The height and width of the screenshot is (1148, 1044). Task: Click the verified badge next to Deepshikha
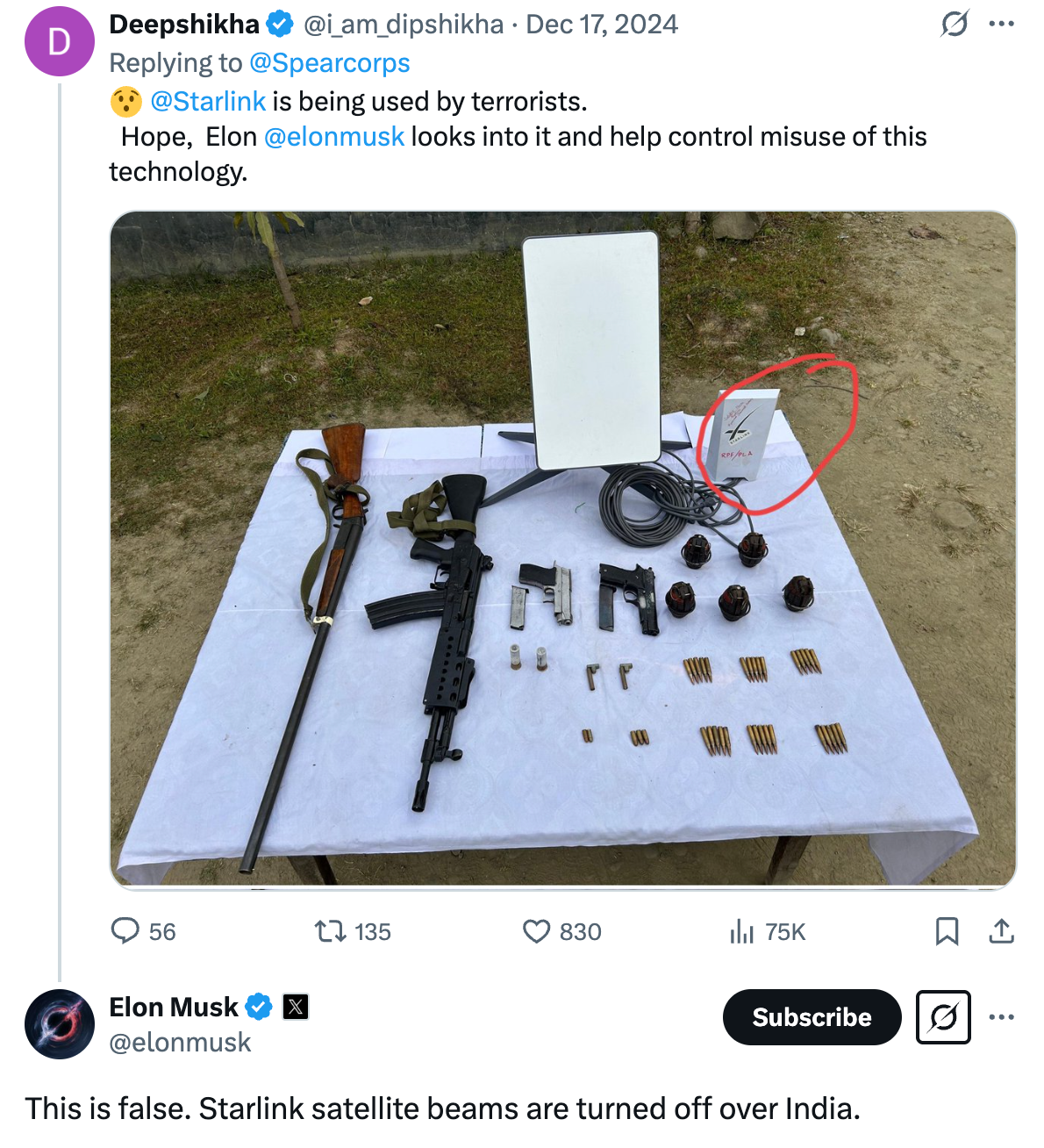pyautogui.click(x=279, y=25)
